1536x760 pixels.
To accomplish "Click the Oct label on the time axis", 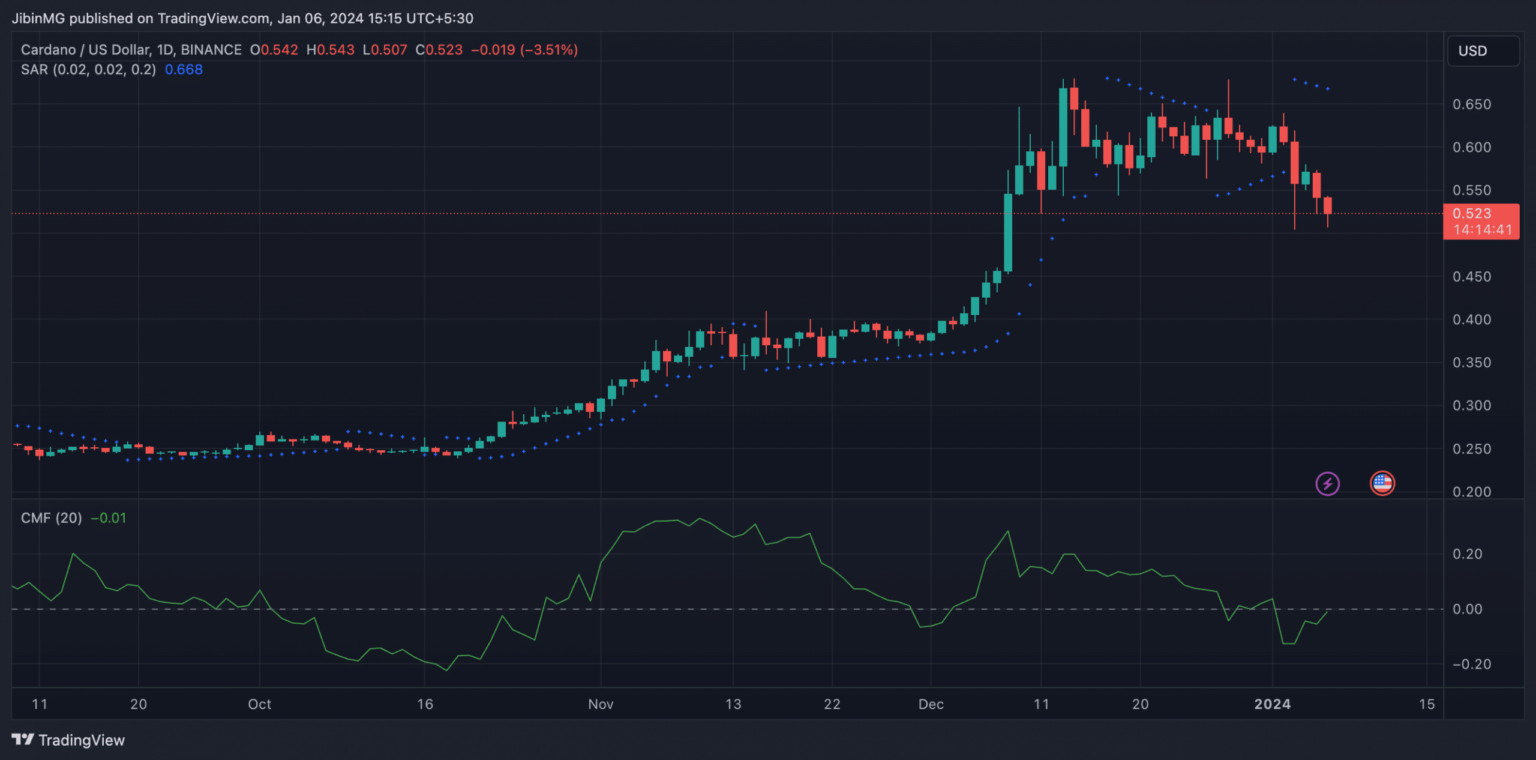I will [x=259, y=704].
